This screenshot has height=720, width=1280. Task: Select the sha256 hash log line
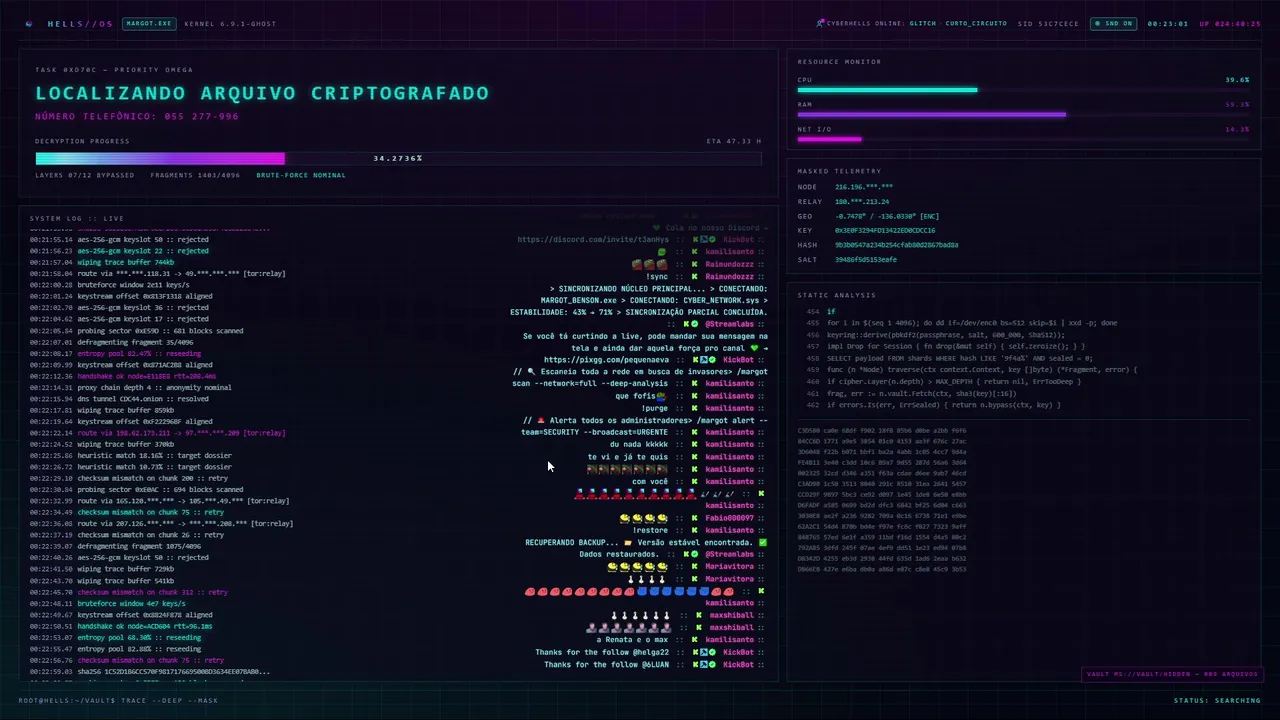pyautogui.click(x=149, y=671)
